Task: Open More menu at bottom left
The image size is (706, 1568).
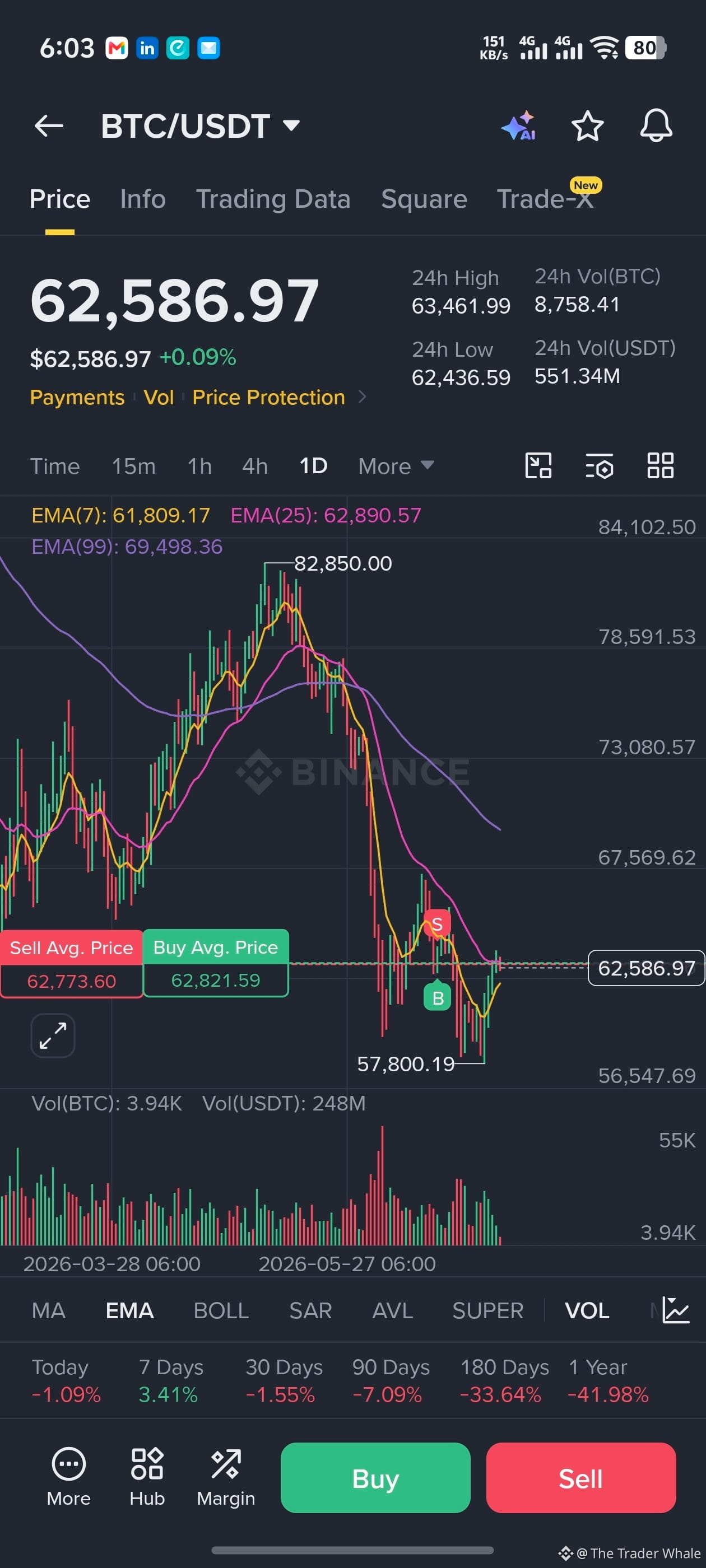Action: pyautogui.click(x=69, y=1477)
